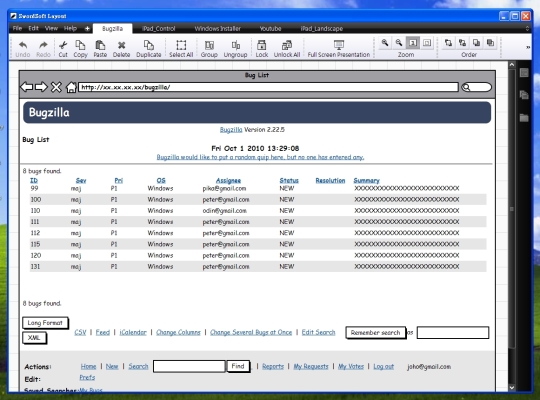The height and width of the screenshot is (400, 540).
Task: Click the canvas vertical scrollbar down arrow
Action: (x=512, y=387)
